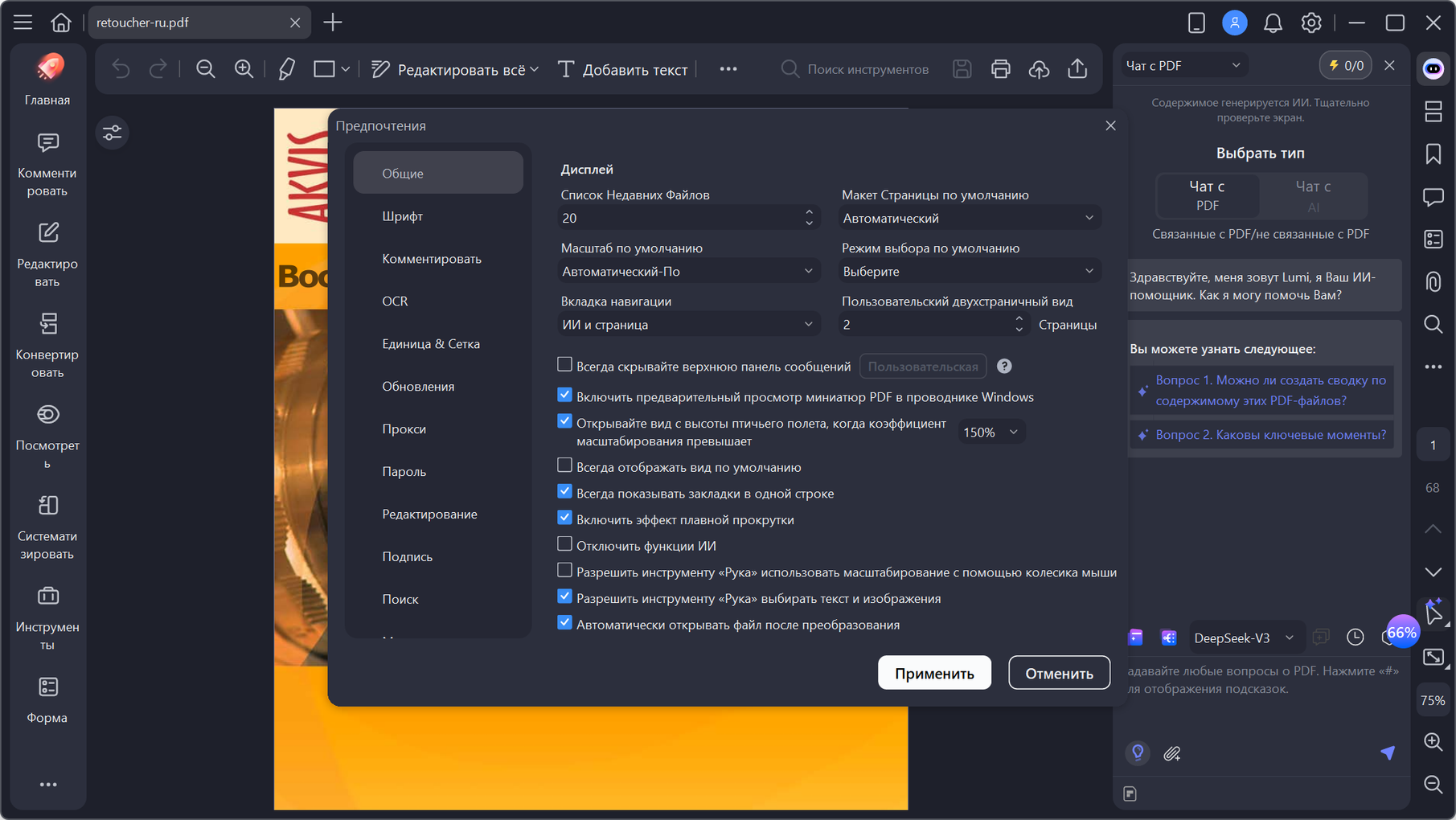The width and height of the screenshot is (1456, 820).
Task: Open the bookmarks panel icon
Action: tap(1433, 154)
